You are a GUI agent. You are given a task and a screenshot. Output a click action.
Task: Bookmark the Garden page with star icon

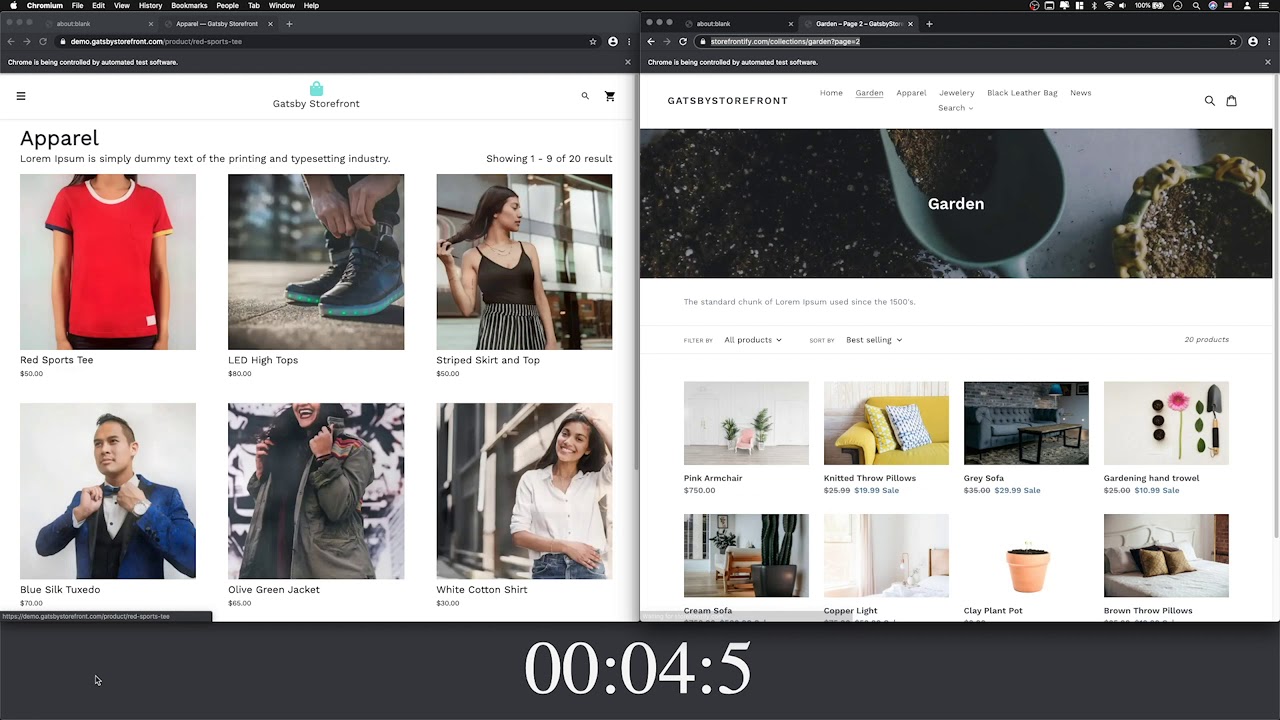click(1233, 41)
